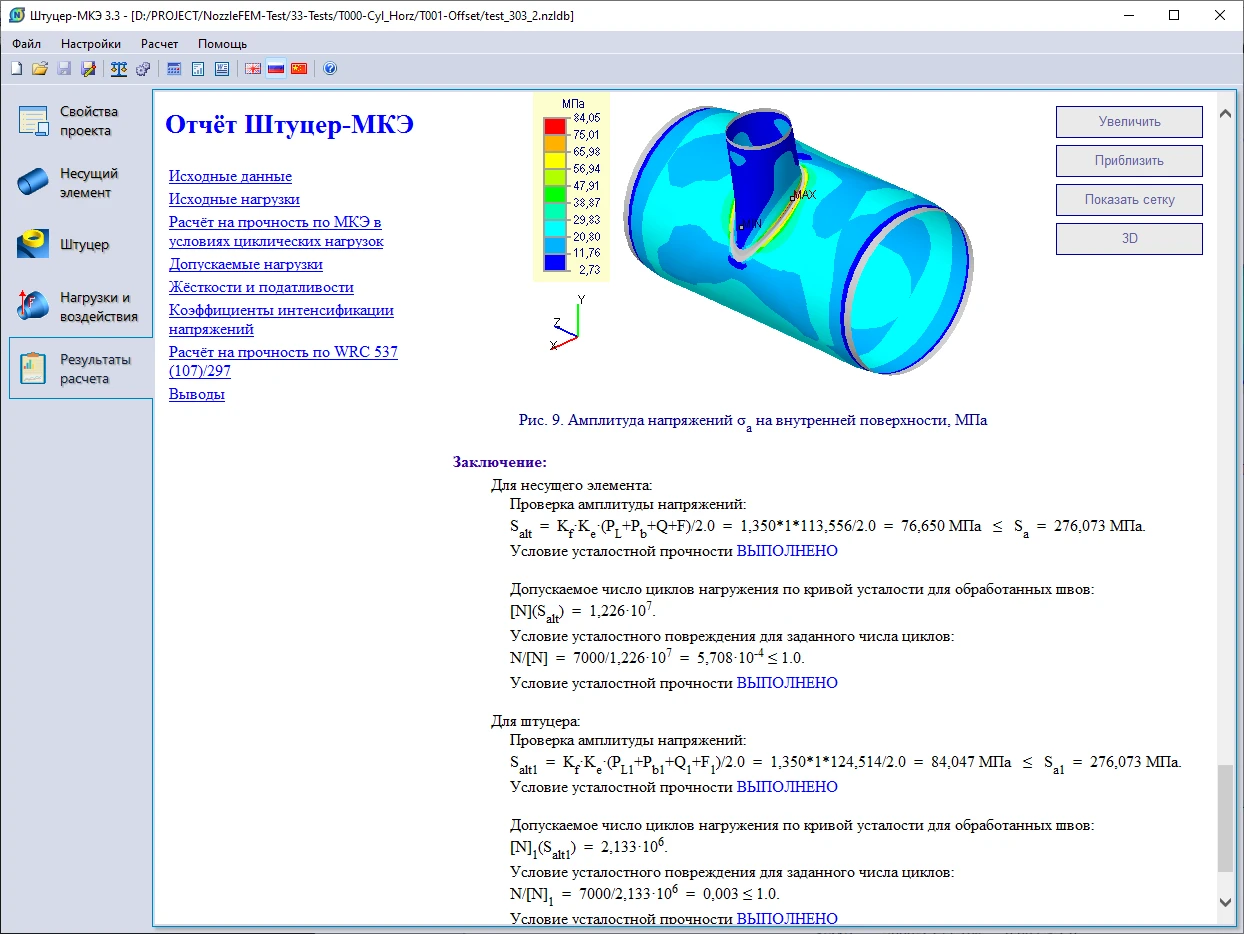Open the Жёсткости и податливости link

(260, 288)
